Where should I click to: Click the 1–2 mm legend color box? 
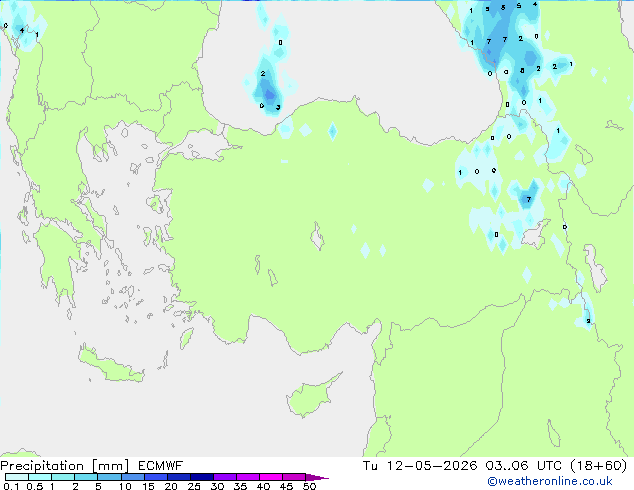[x=63, y=477]
